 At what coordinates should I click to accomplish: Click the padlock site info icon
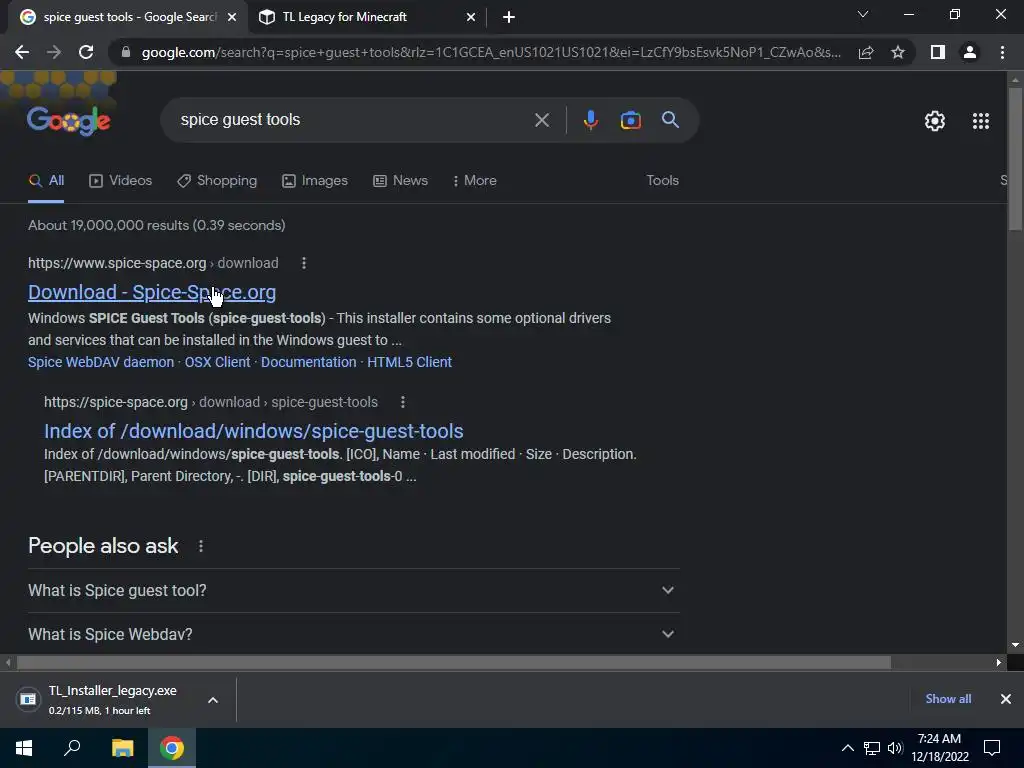(126, 52)
